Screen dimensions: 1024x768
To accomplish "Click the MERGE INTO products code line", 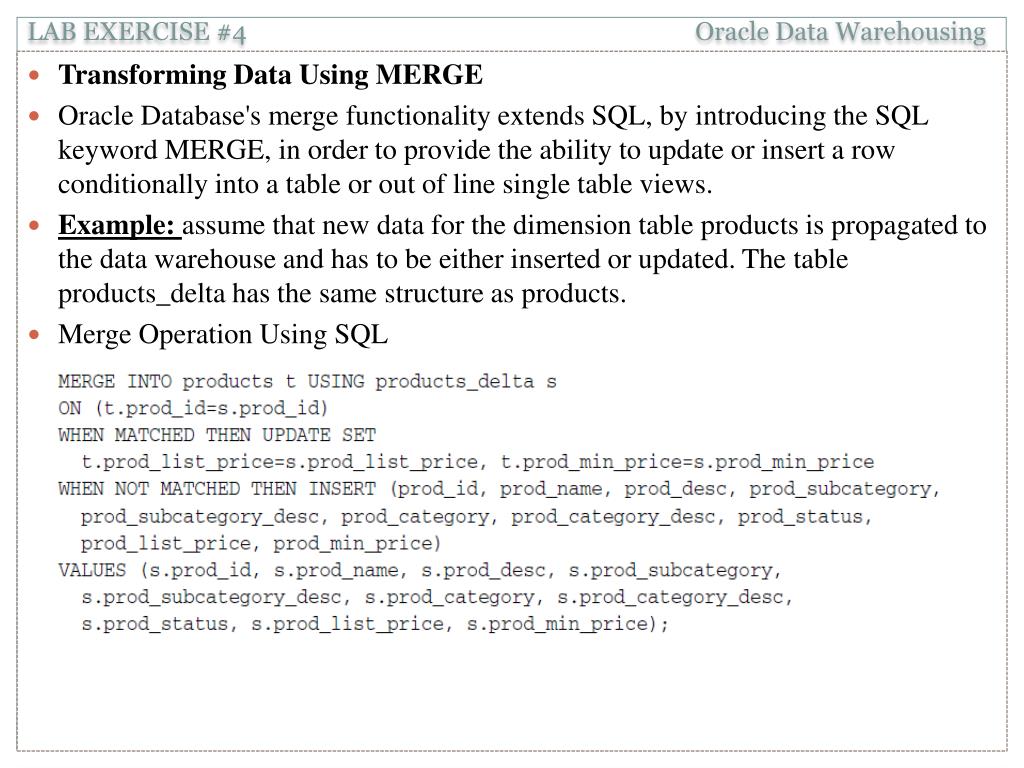I will point(307,381).
